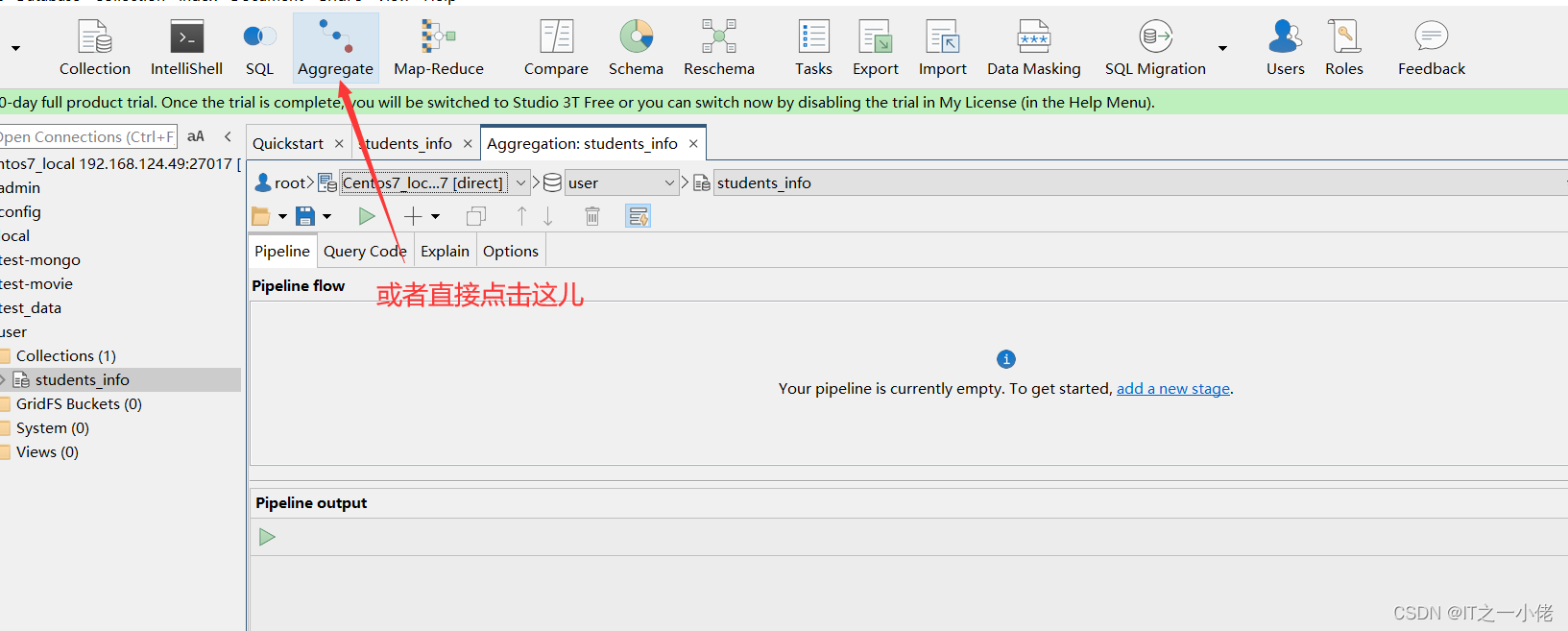Select the test-movie database
Image resolution: width=1568 pixels, height=631 pixels.
tap(36, 283)
